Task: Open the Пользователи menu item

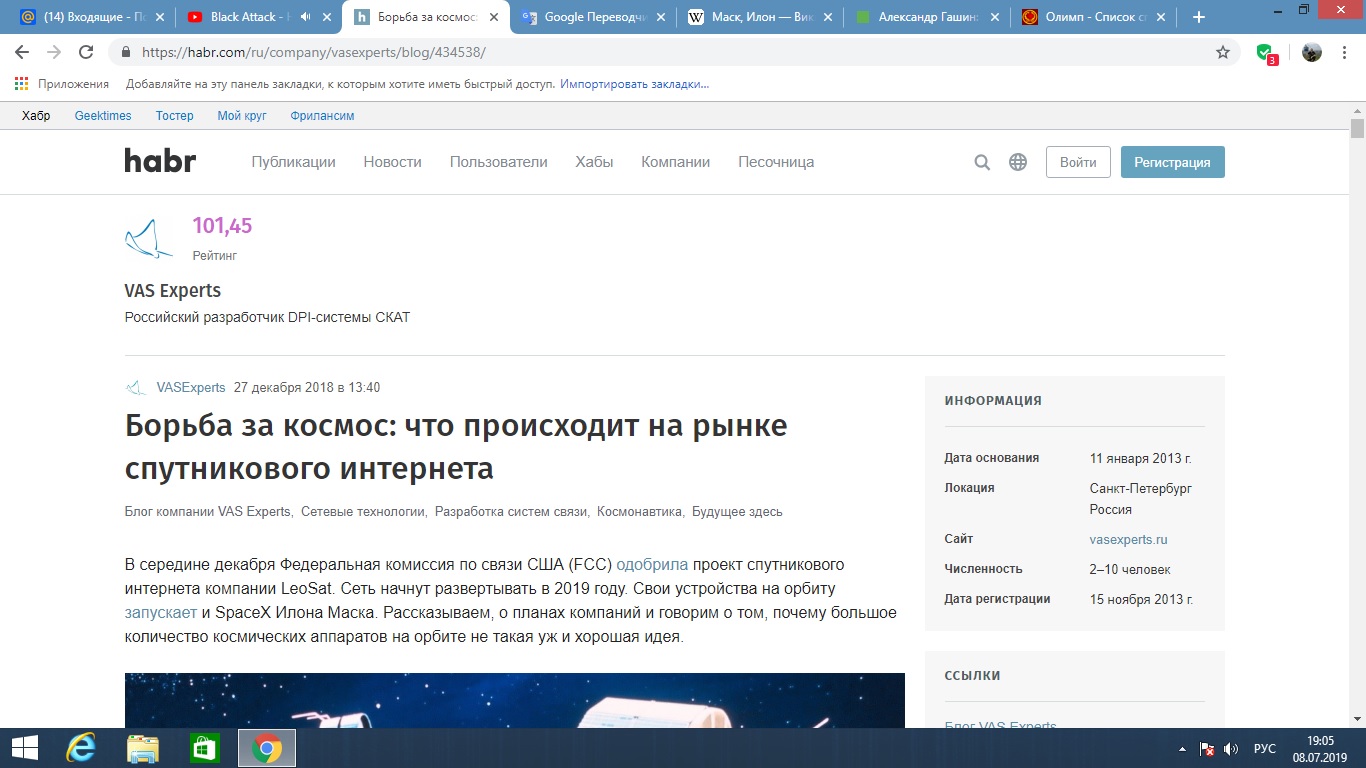Action: click(499, 162)
